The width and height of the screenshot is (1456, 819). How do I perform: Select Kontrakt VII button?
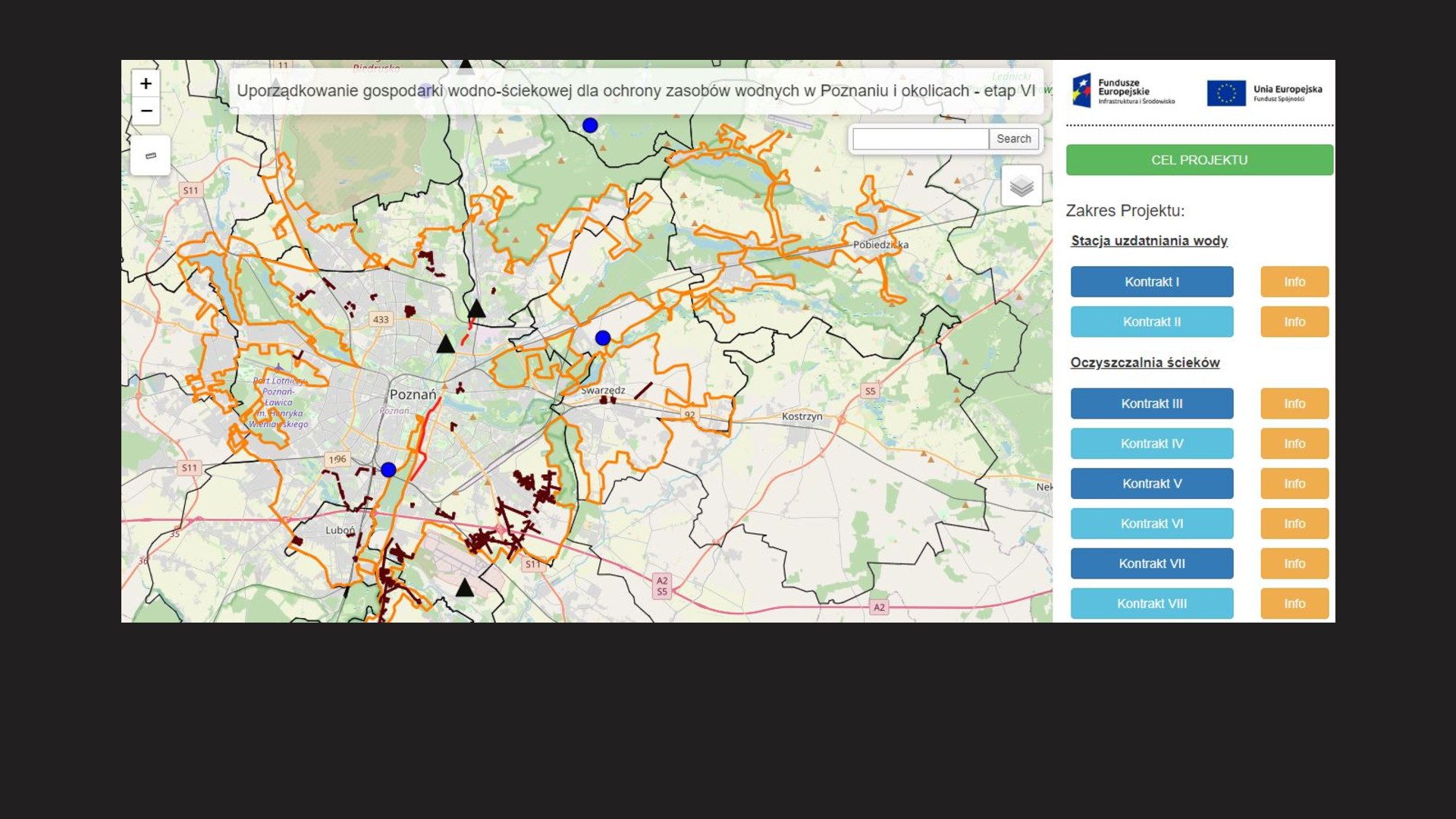tap(1152, 564)
